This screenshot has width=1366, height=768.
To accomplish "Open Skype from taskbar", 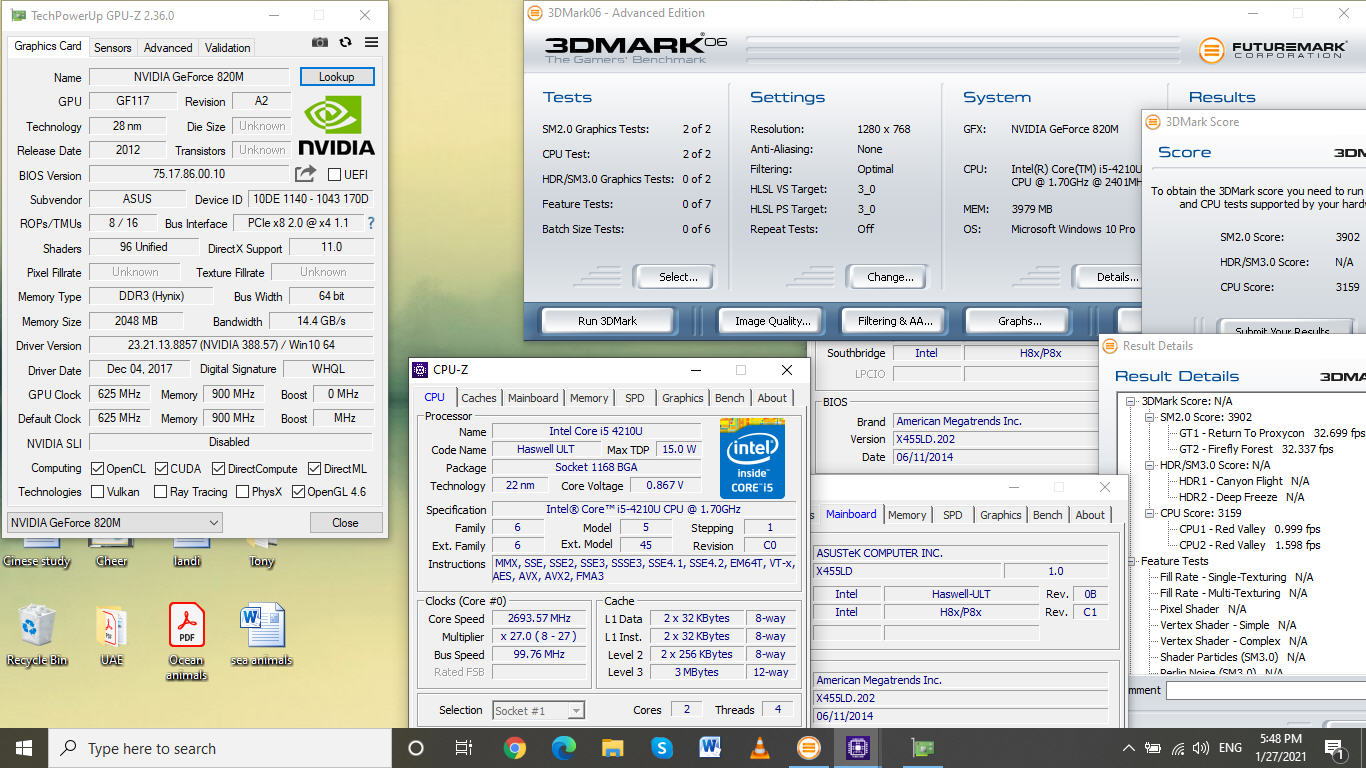I will 662,748.
